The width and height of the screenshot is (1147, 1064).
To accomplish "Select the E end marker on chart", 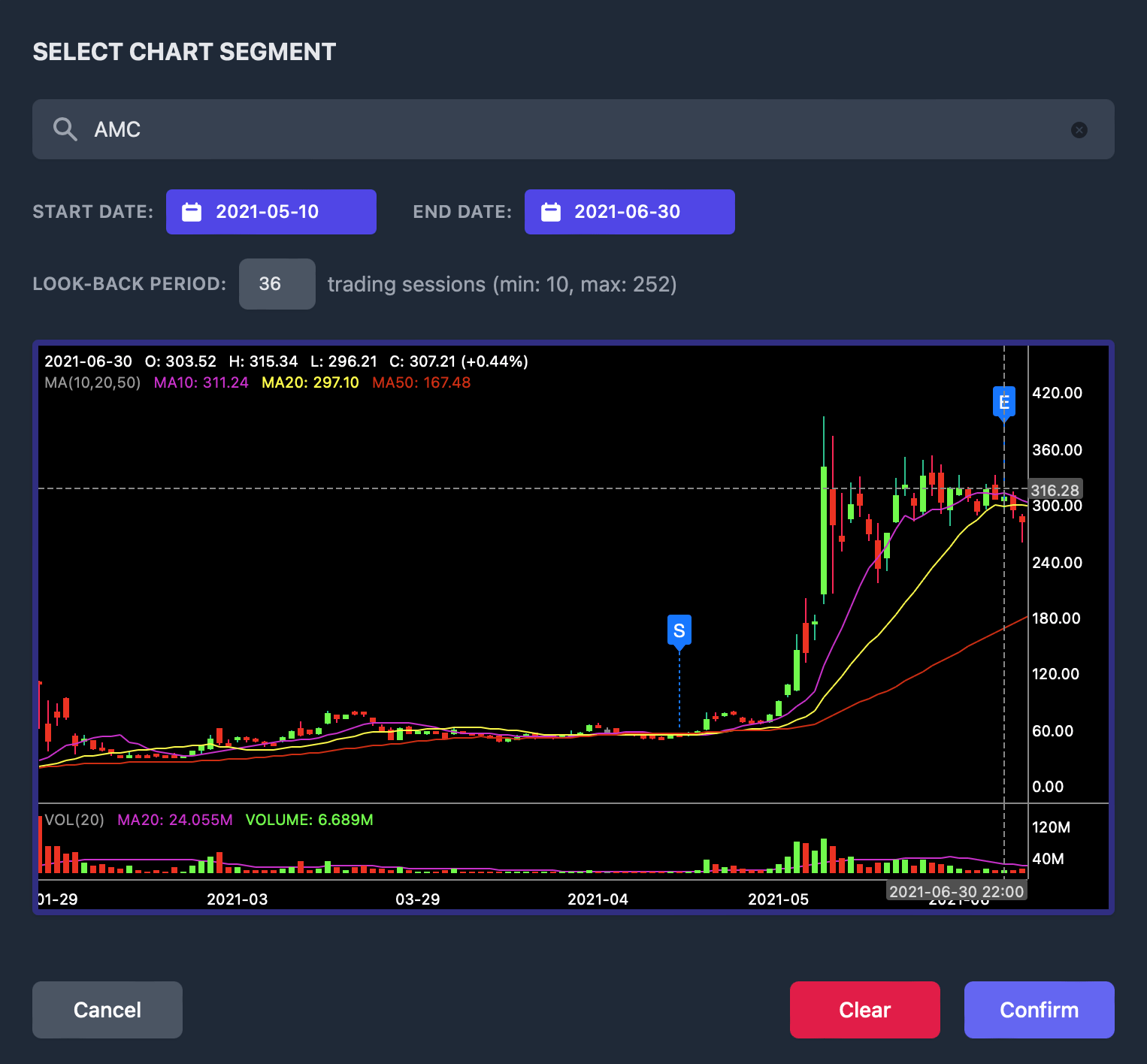I will [1004, 404].
